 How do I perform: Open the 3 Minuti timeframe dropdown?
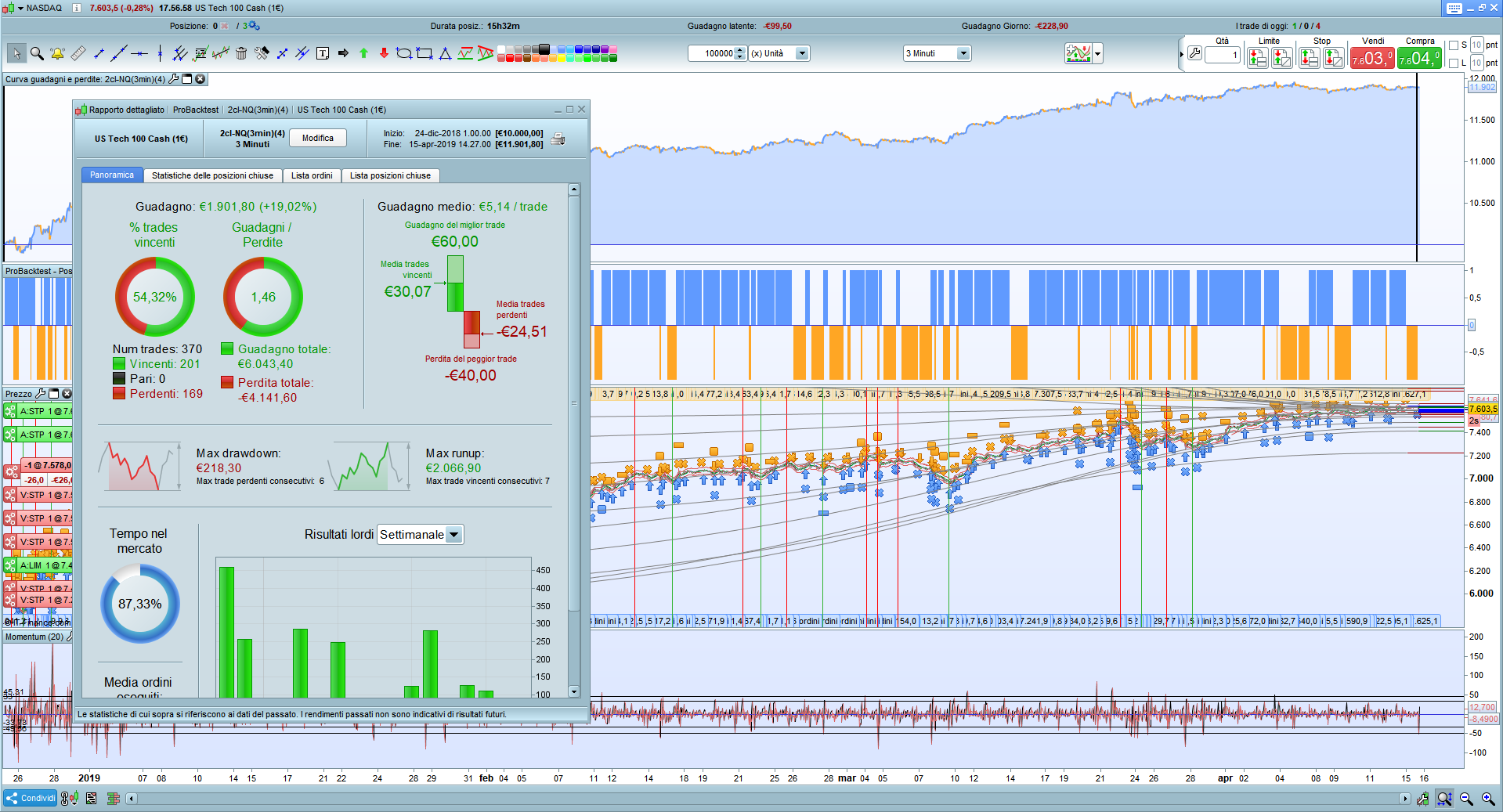pyautogui.click(x=963, y=53)
